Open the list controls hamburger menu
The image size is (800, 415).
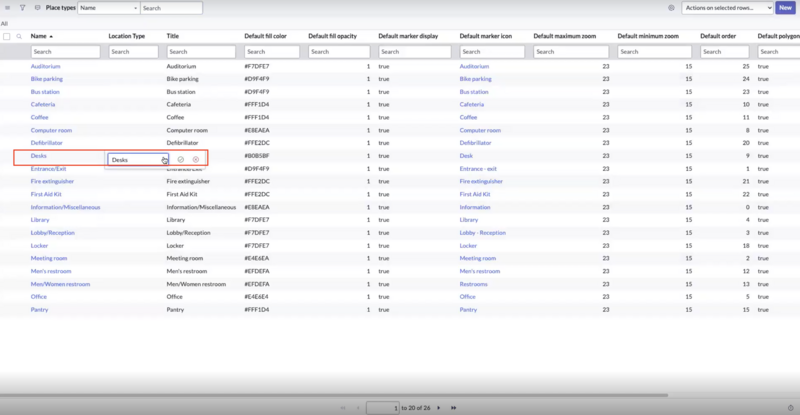click(7, 8)
